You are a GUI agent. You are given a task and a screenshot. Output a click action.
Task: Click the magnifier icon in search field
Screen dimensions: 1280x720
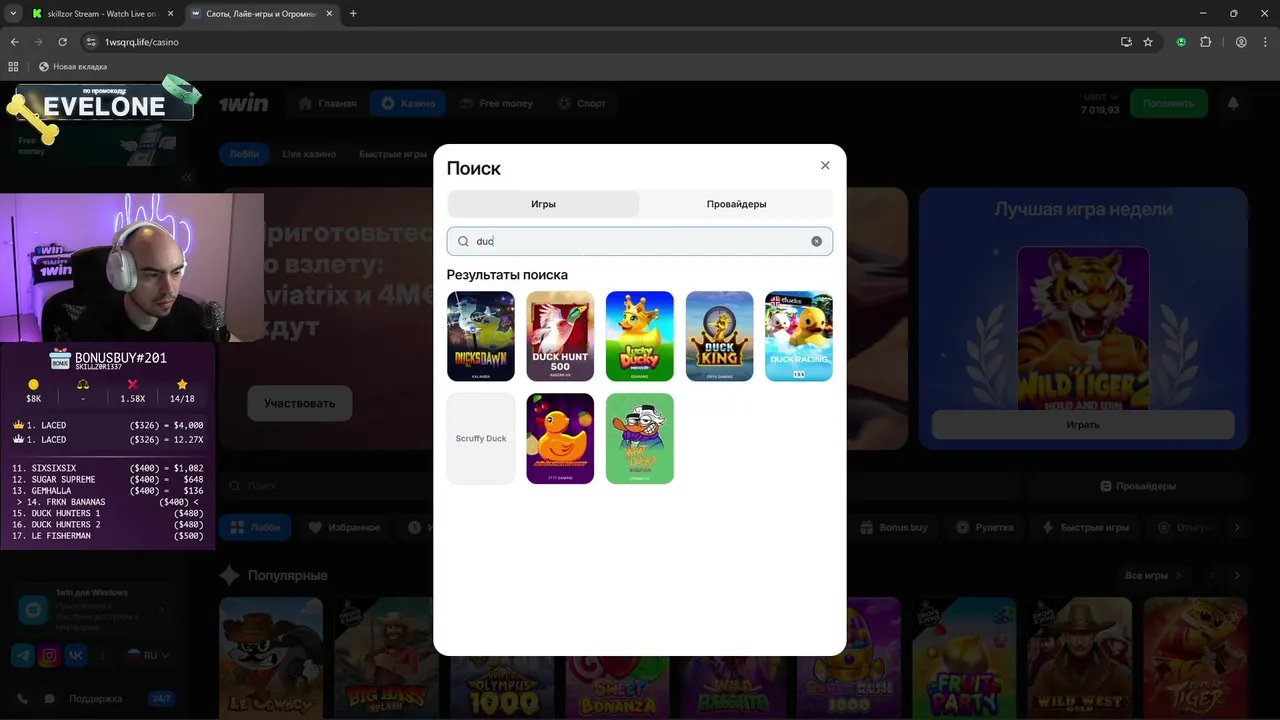click(x=463, y=241)
